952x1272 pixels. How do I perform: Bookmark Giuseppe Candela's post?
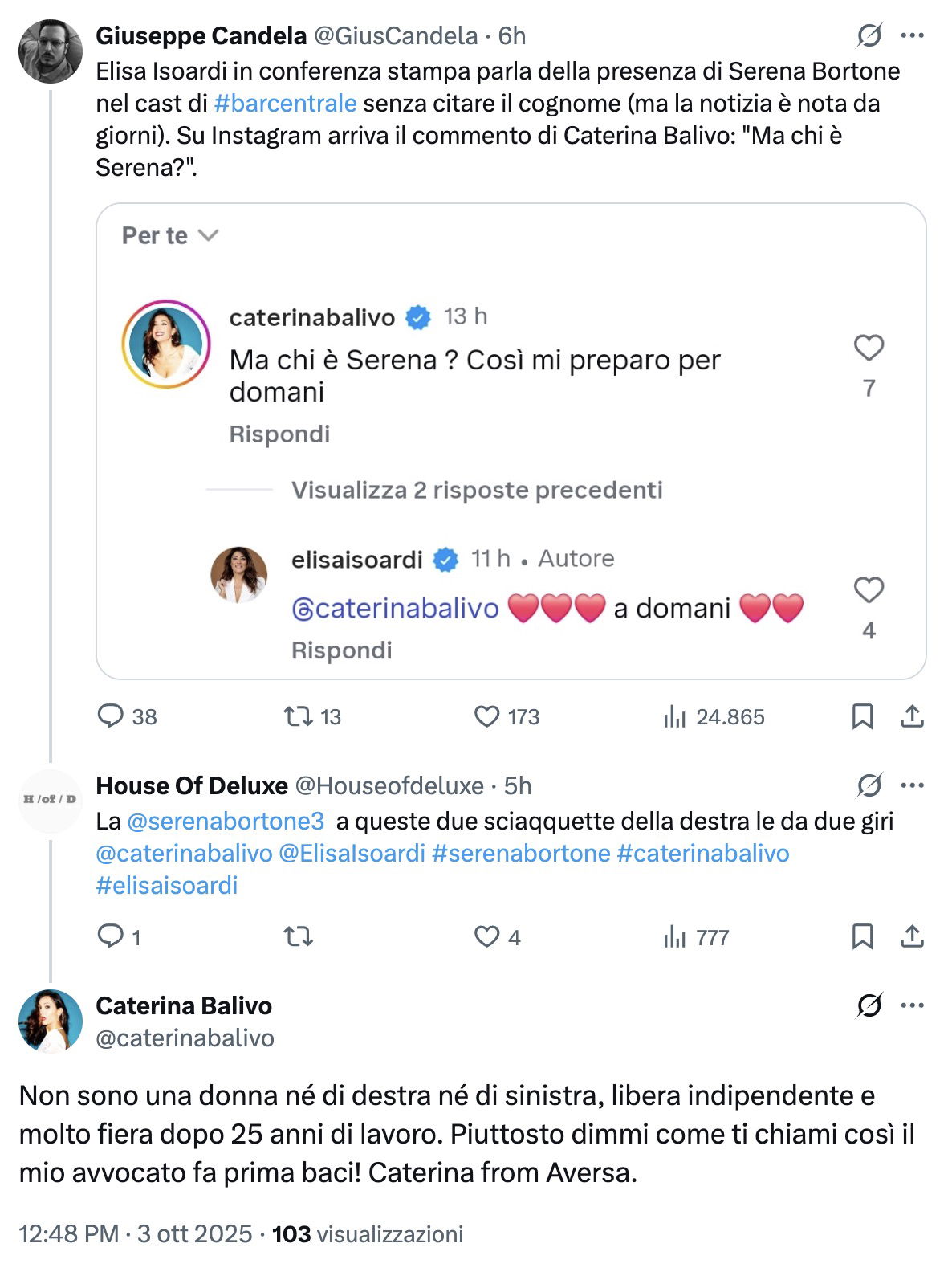pos(862,715)
